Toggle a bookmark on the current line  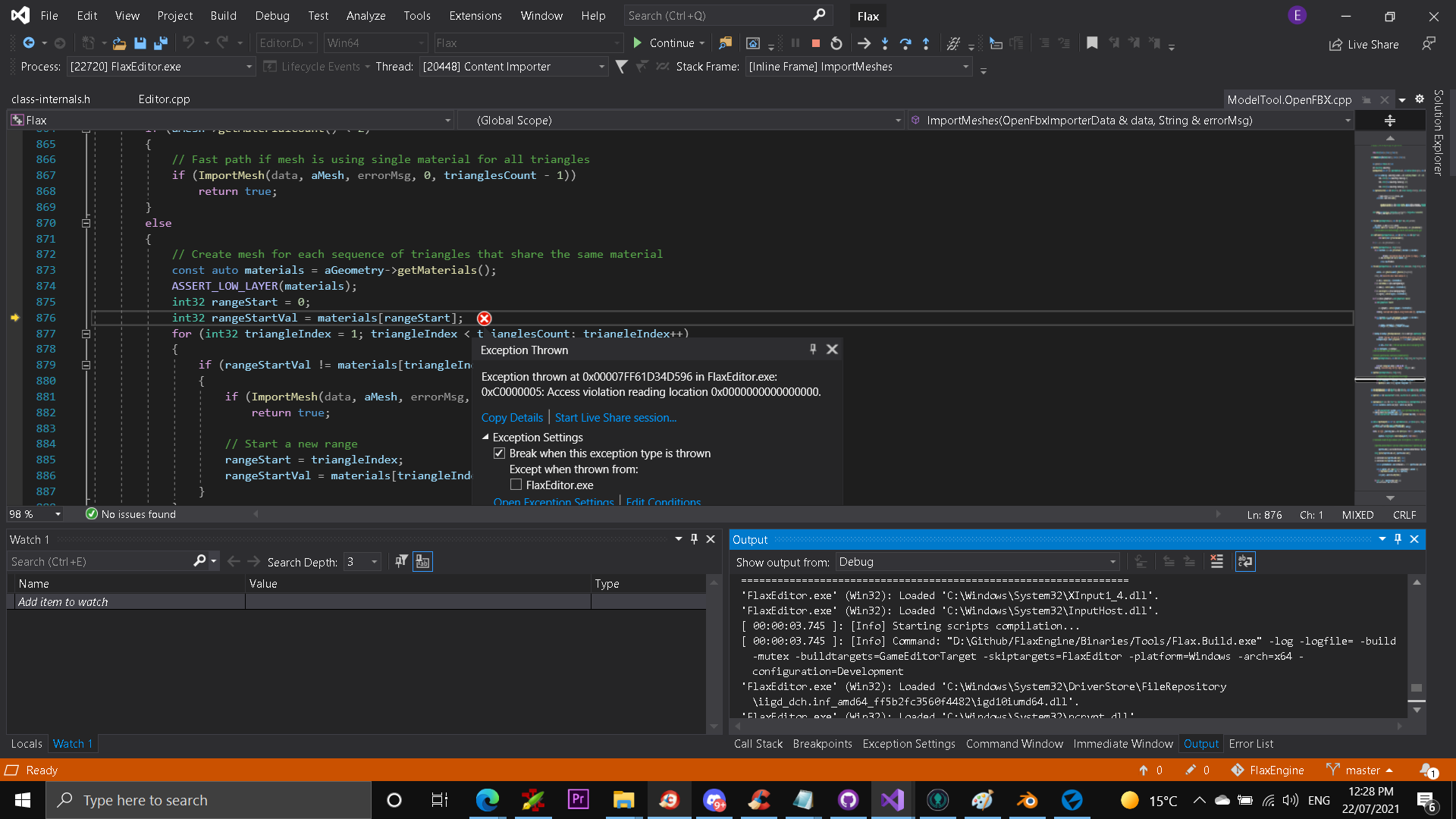1093,43
